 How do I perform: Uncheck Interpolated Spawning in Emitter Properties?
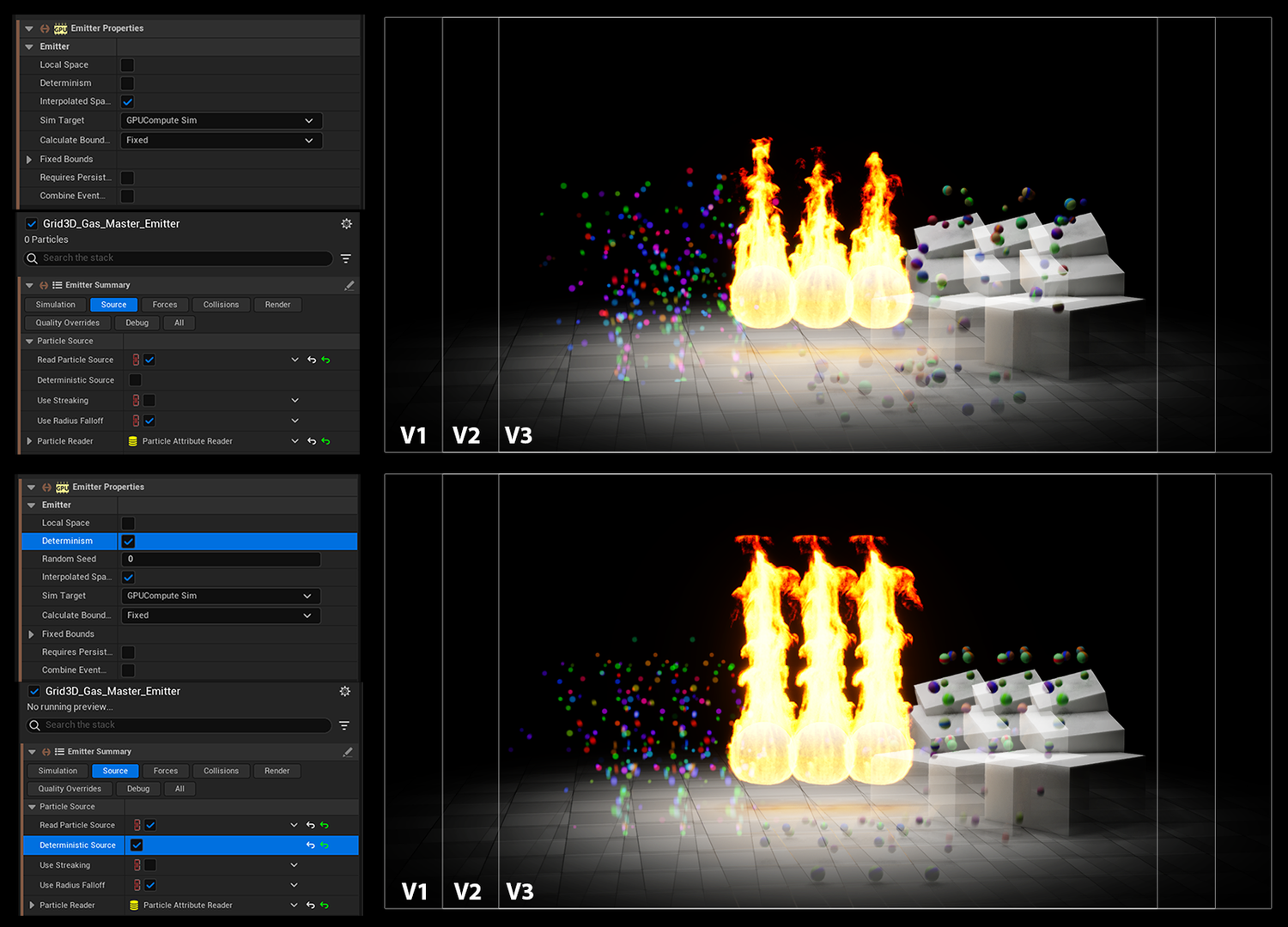pyautogui.click(x=127, y=101)
